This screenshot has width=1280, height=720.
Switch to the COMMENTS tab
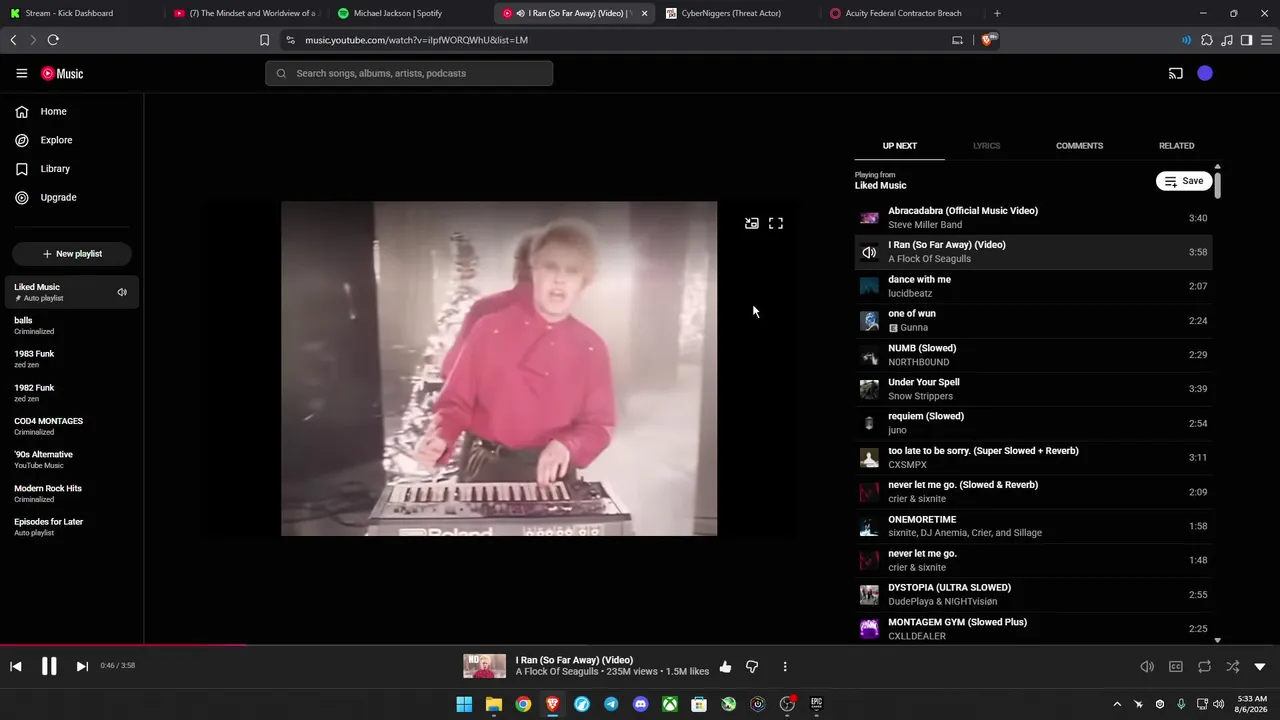[1079, 146]
